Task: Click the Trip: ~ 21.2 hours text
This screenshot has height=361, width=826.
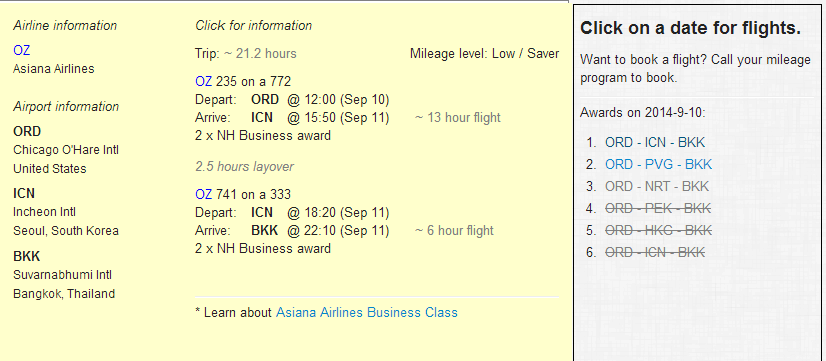Action: 245,54
